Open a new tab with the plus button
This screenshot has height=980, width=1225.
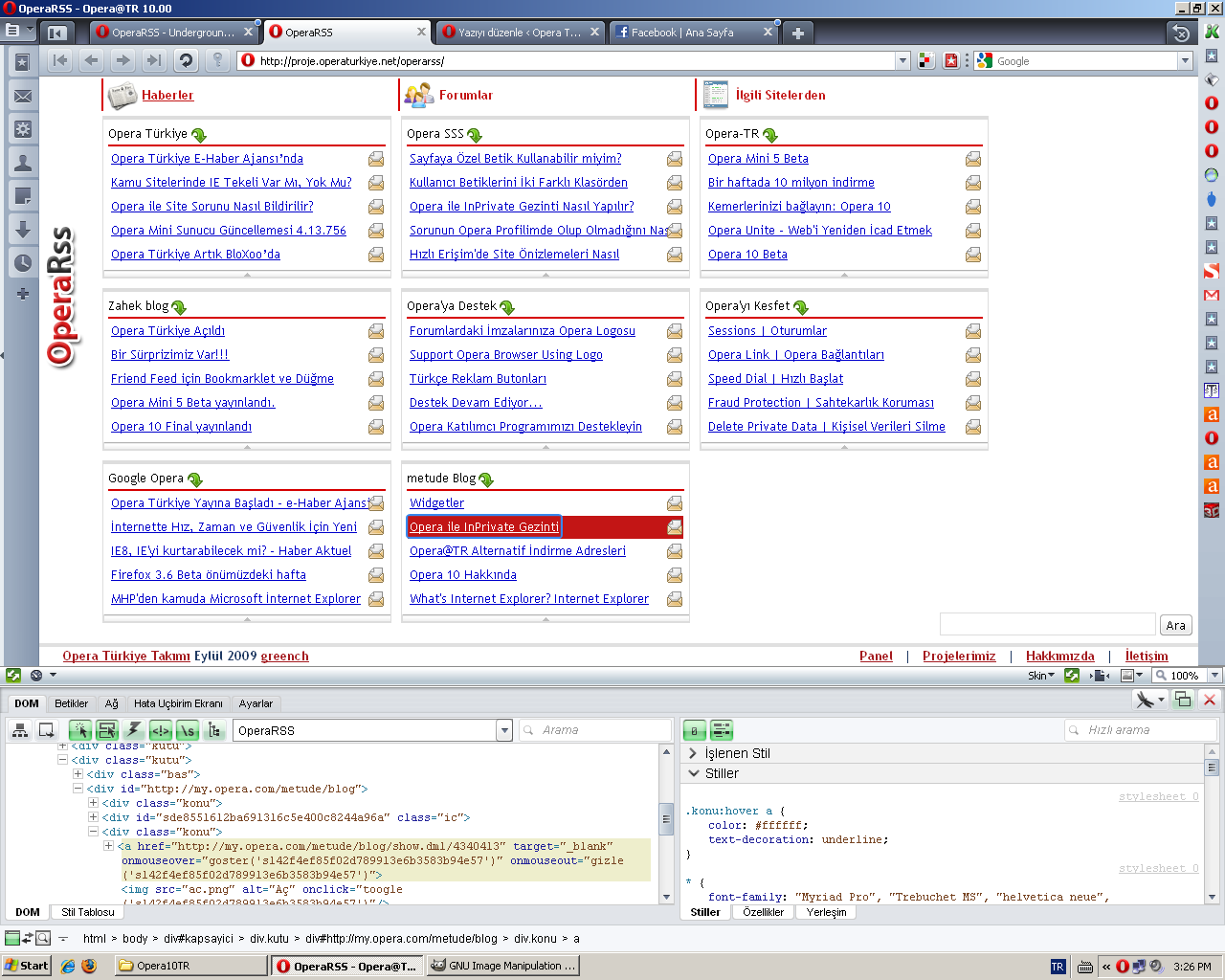pyautogui.click(x=797, y=33)
